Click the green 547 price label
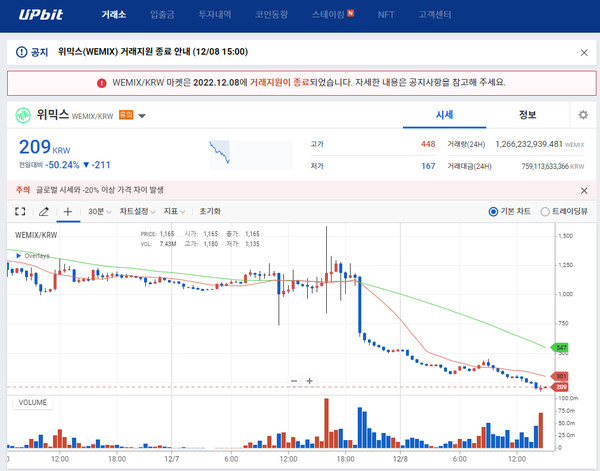 [x=559, y=347]
